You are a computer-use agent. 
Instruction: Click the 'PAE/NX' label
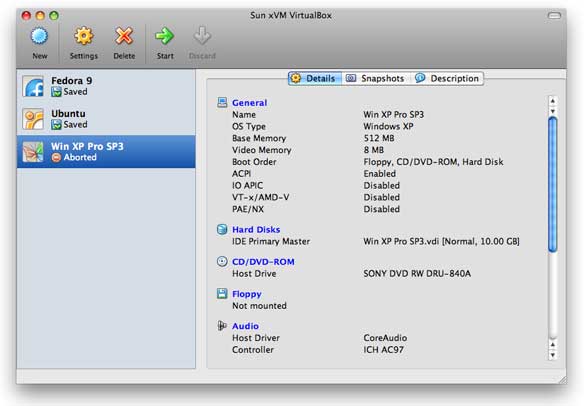click(x=248, y=209)
